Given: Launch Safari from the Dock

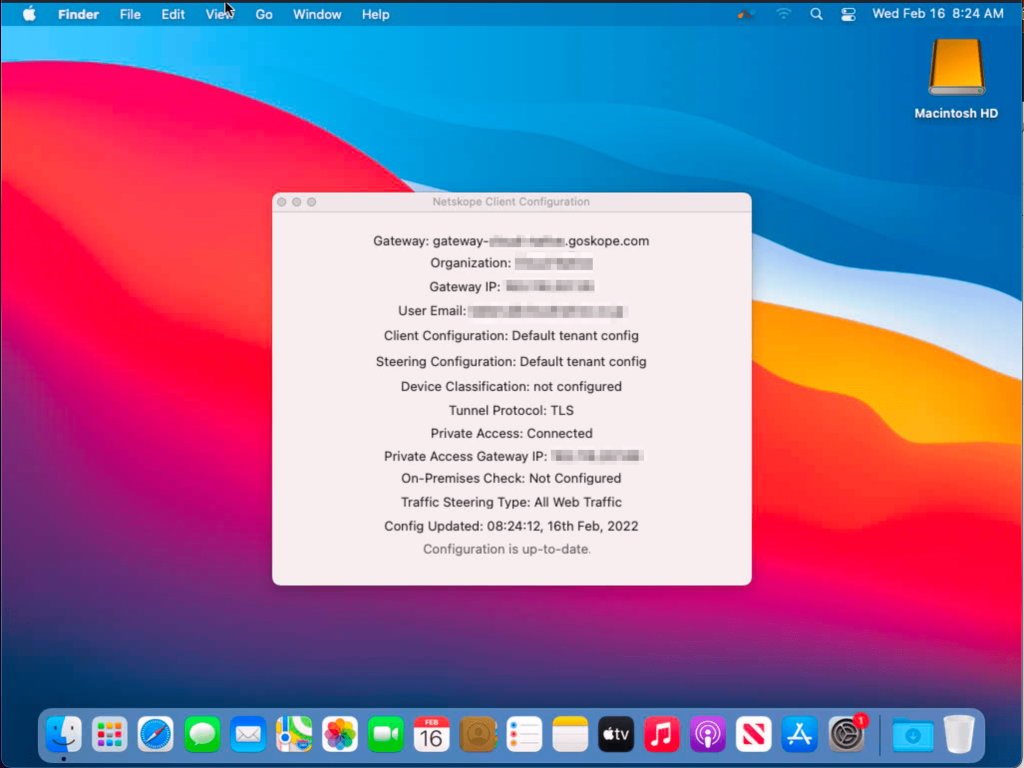Looking at the screenshot, I should point(155,735).
